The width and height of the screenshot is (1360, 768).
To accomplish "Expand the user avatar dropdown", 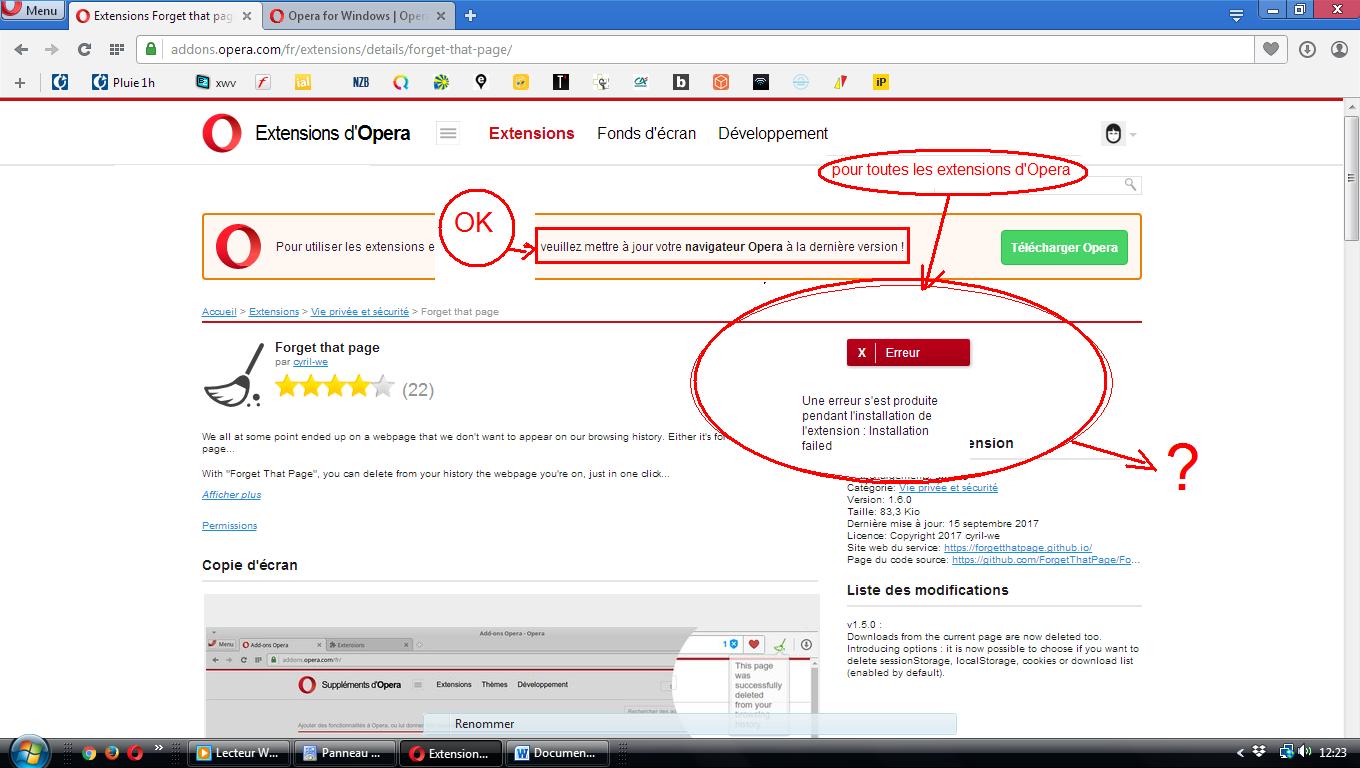I will pos(1119,134).
